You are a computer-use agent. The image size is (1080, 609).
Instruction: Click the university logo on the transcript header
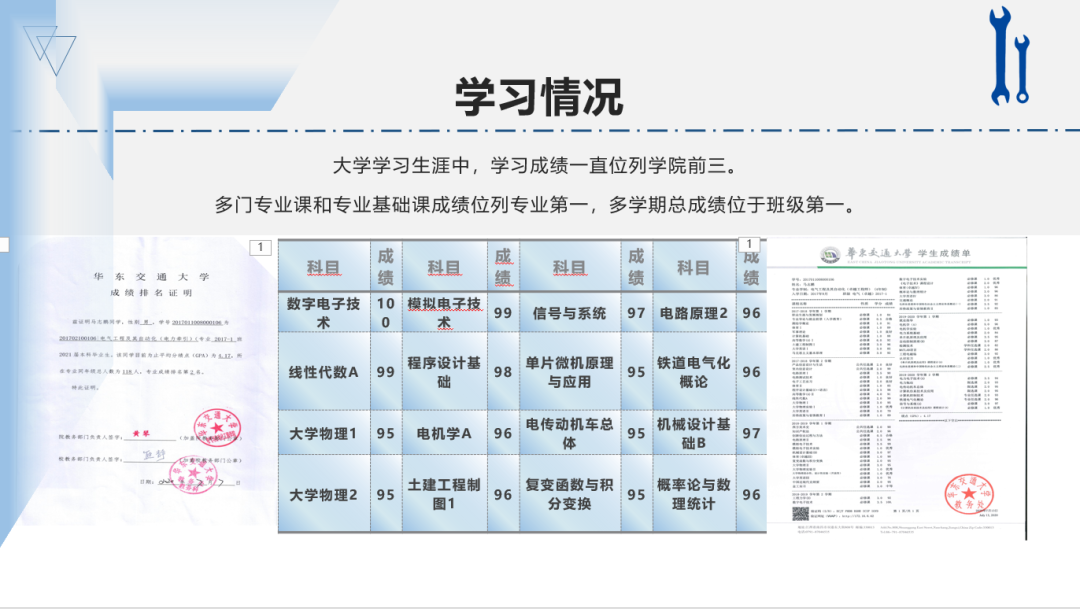(x=828, y=254)
